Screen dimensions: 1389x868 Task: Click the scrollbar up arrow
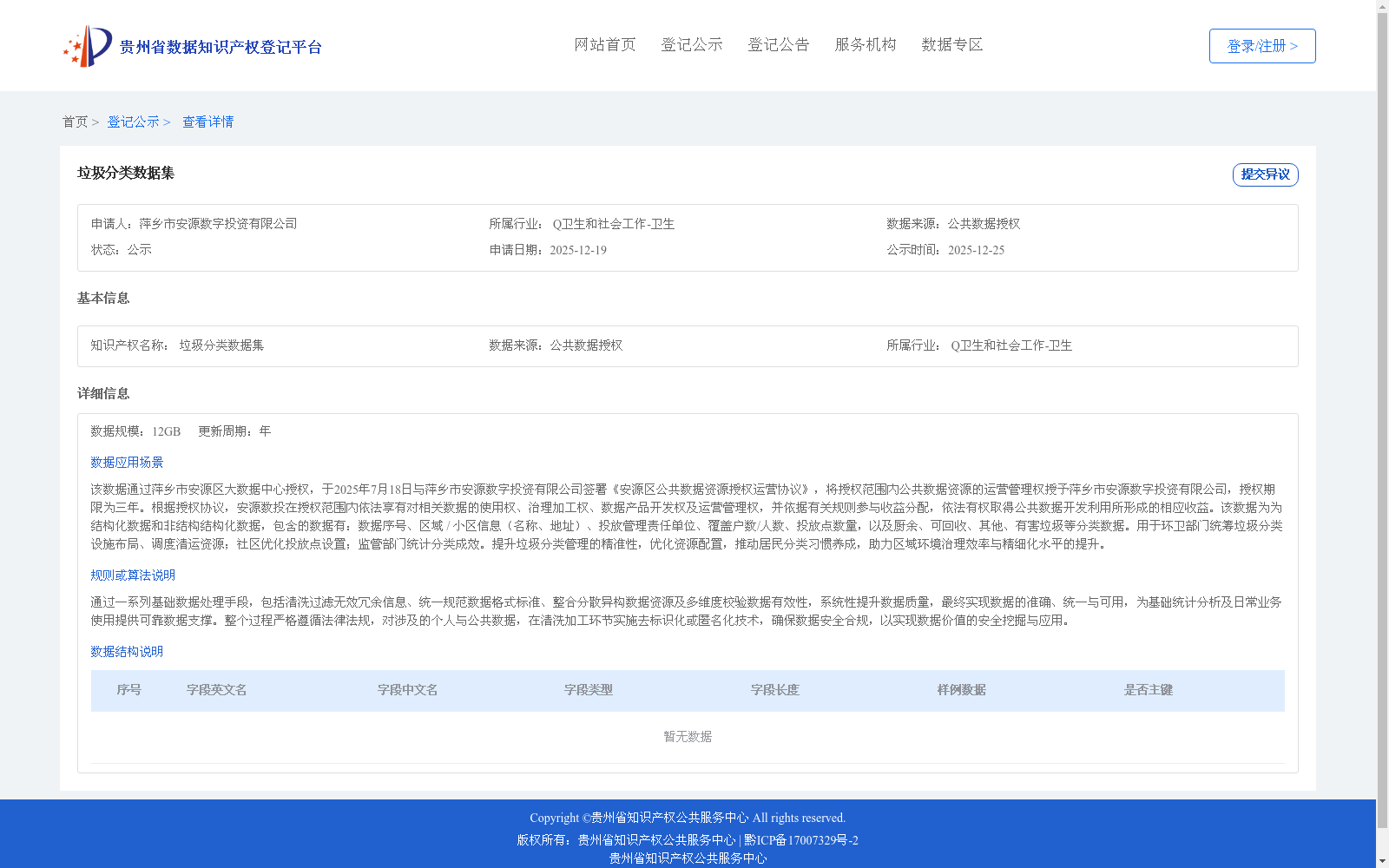(x=1383, y=6)
